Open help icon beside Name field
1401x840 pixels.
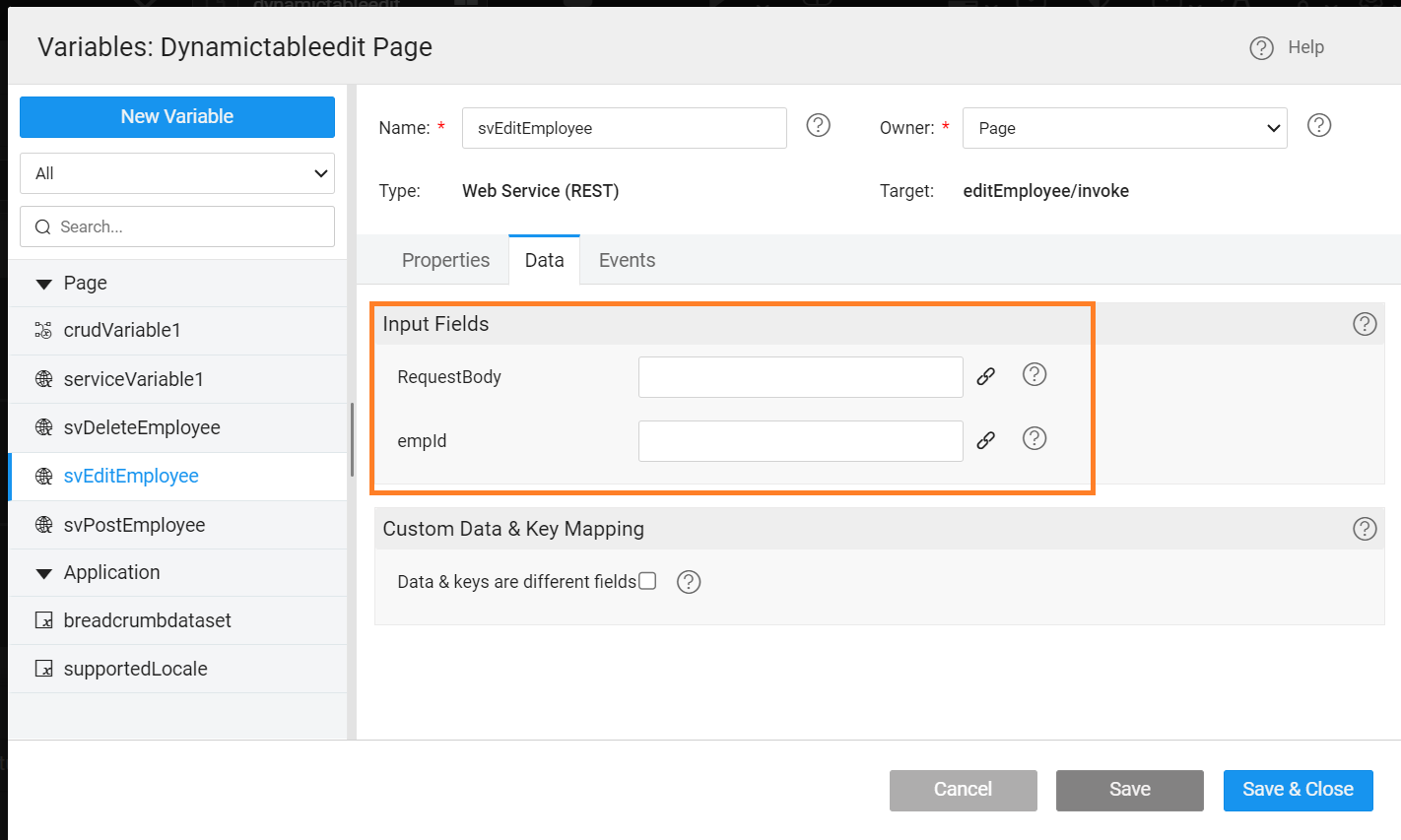coord(818,125)
